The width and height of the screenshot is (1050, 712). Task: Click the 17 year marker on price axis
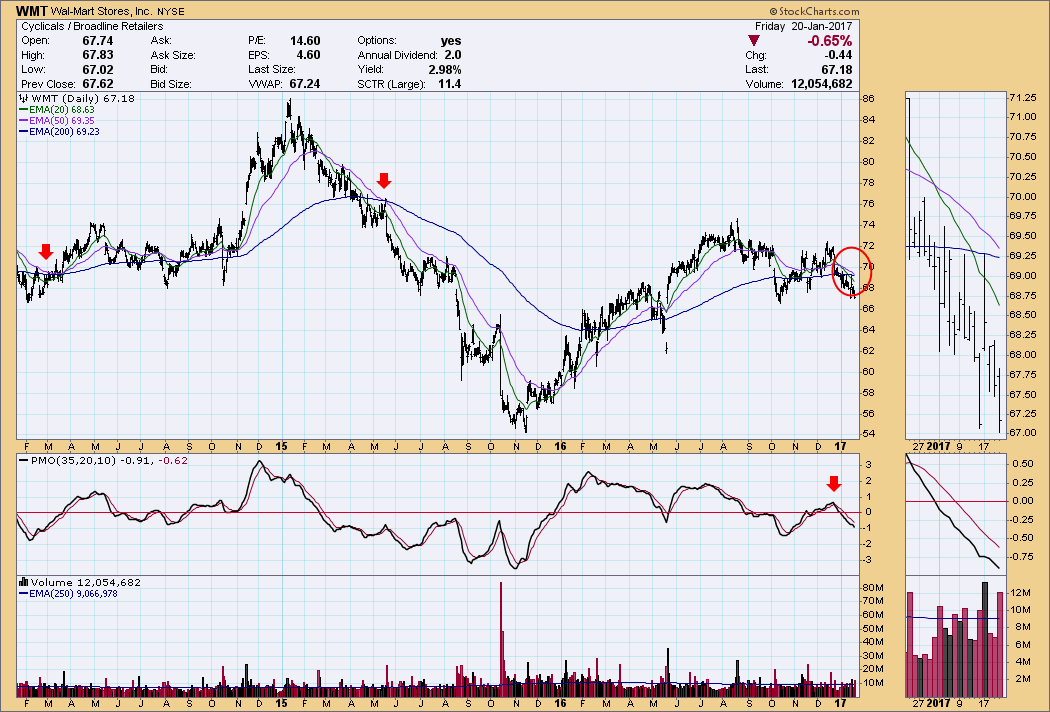841,446
